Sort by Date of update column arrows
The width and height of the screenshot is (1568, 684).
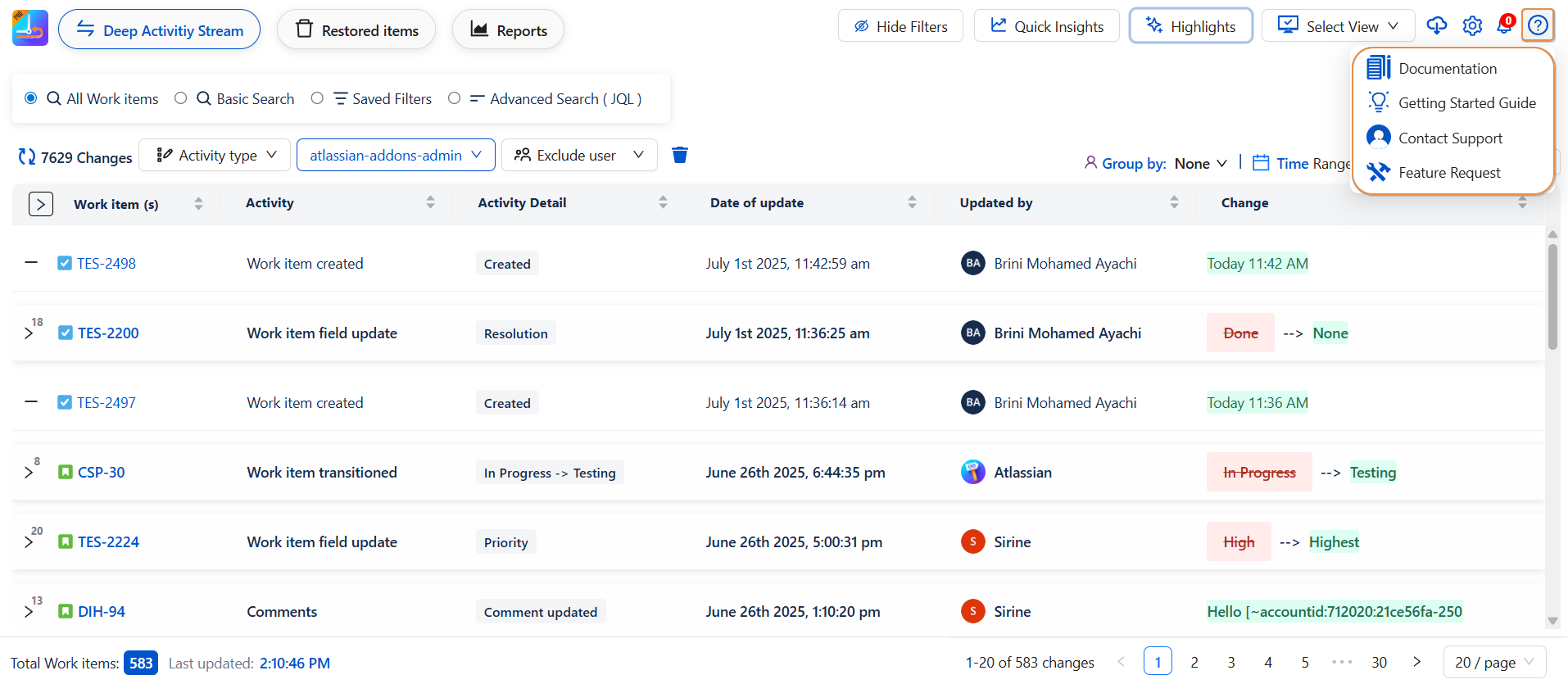click(x=912, y=202)
